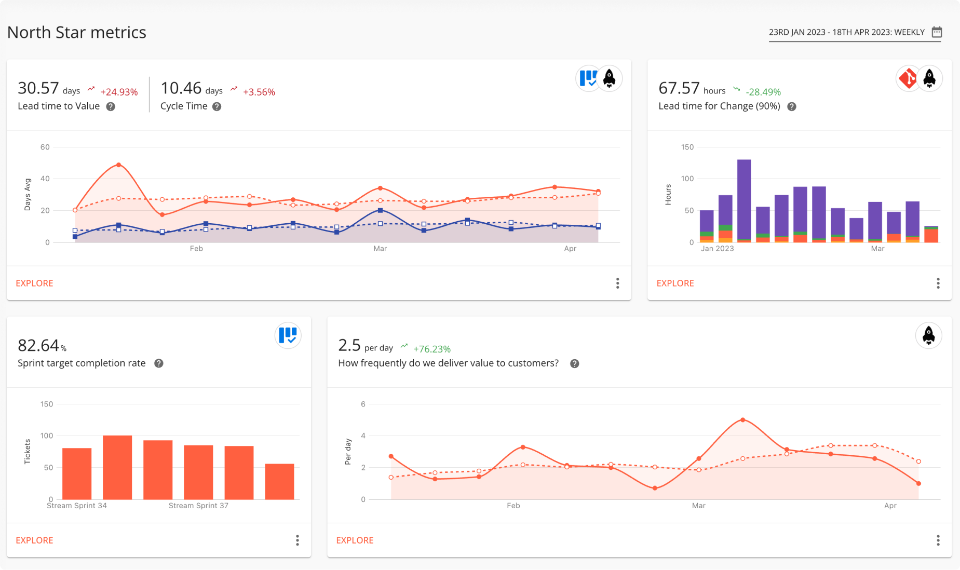Click the blue board icon on Sprint target card
This screenshot has width=960, height=570.
[288, 336]
